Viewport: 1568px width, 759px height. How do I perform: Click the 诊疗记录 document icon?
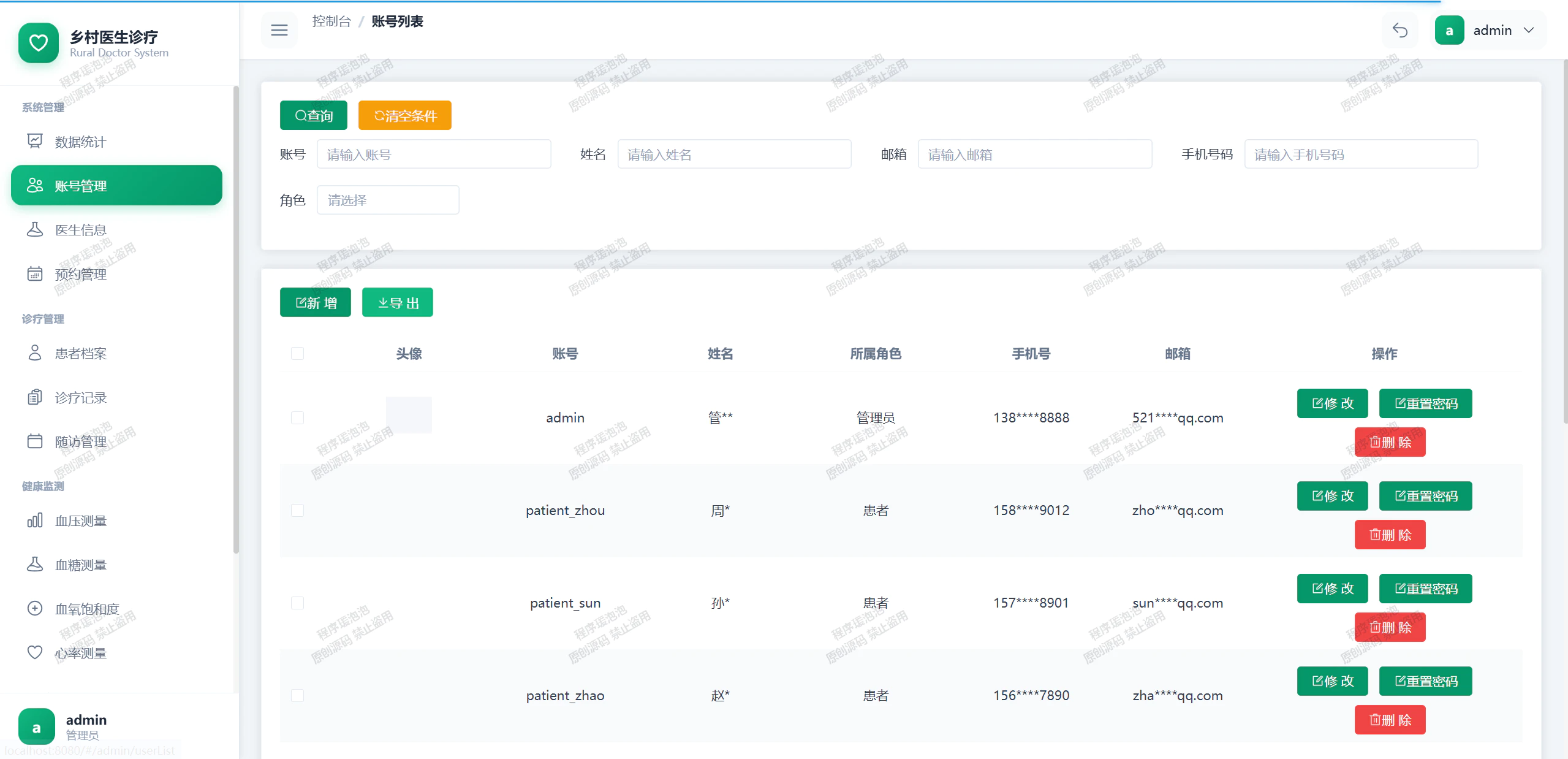coord(35,397)
